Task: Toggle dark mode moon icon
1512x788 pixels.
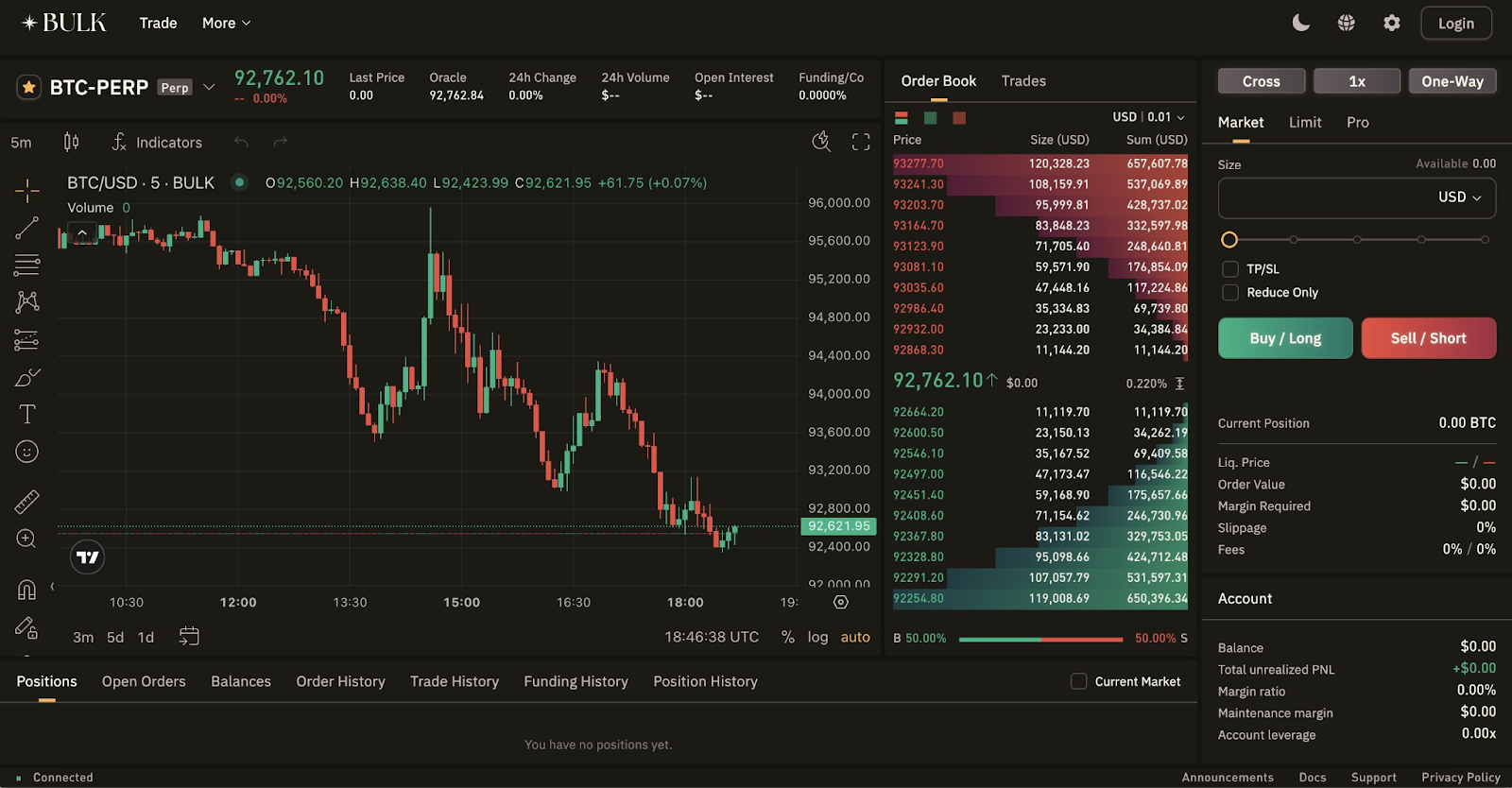Action: coord(1301,23)
